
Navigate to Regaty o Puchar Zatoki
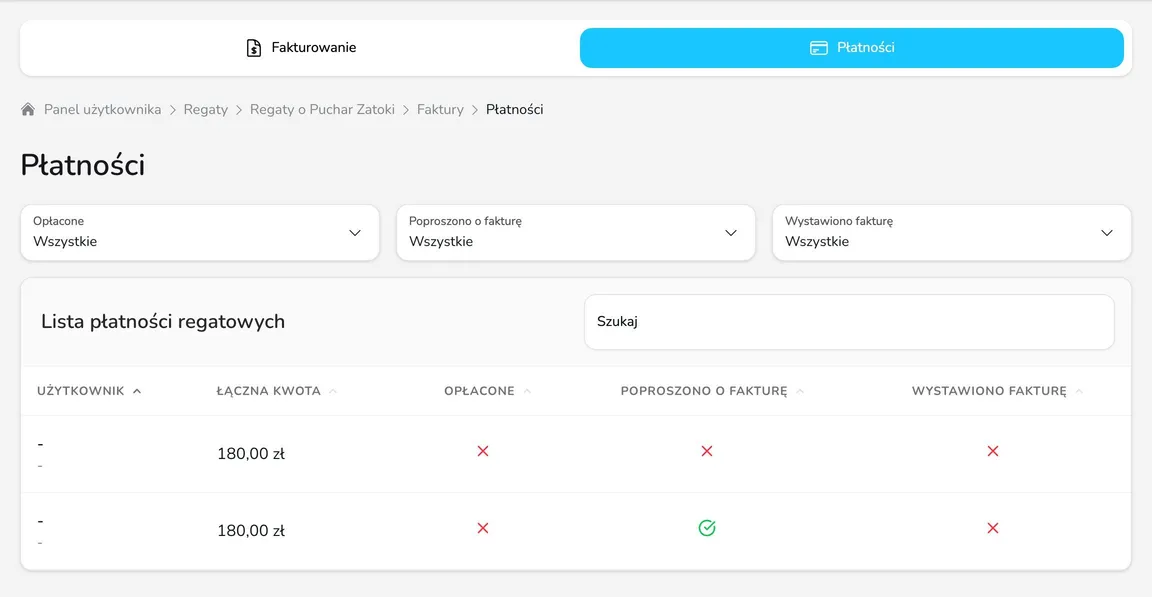(x=322, y=109)
